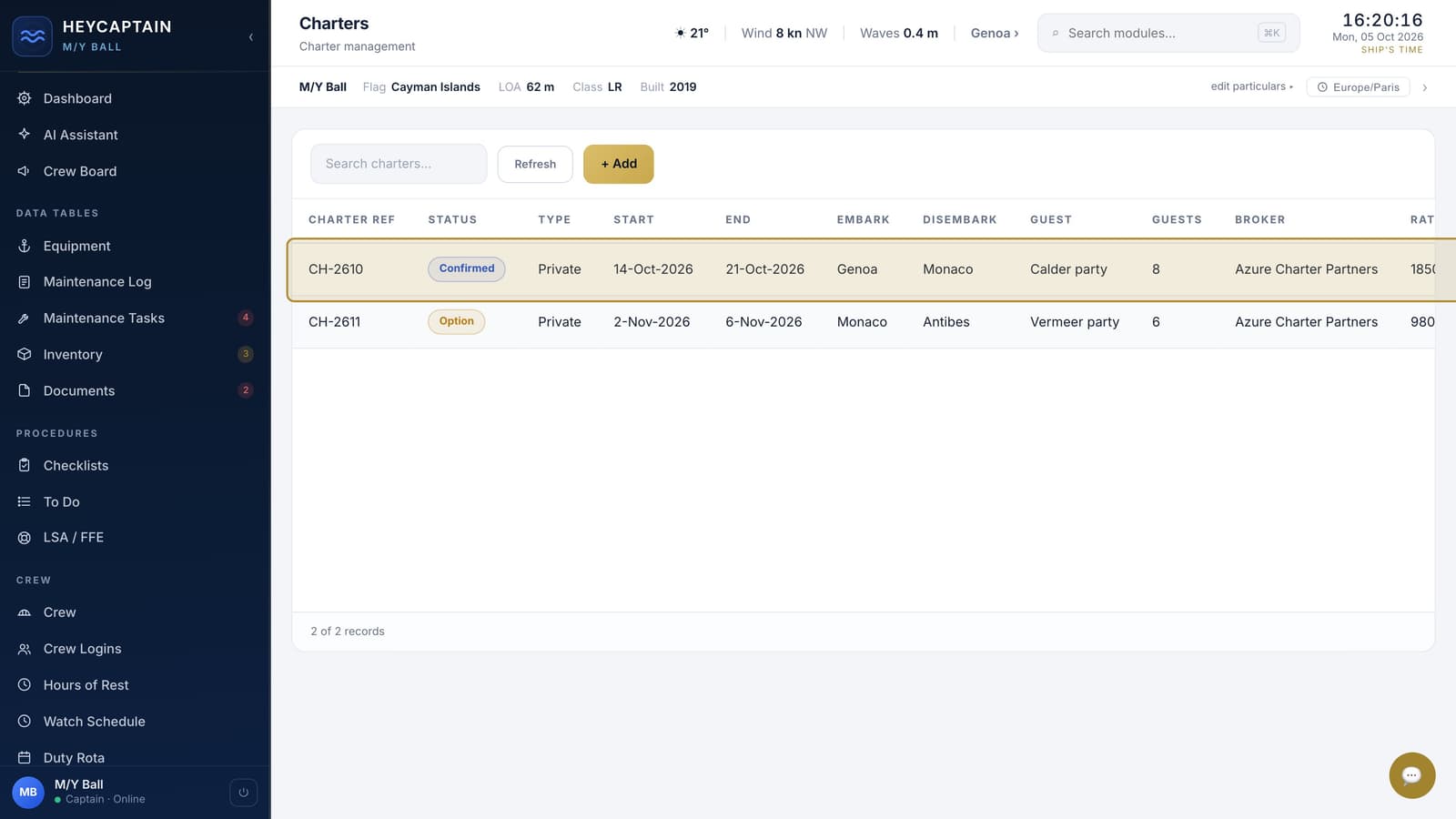Sort by the Broker column header
Image resolution: width=1456 pixels, height=819 pixels.
[1259, 220]
